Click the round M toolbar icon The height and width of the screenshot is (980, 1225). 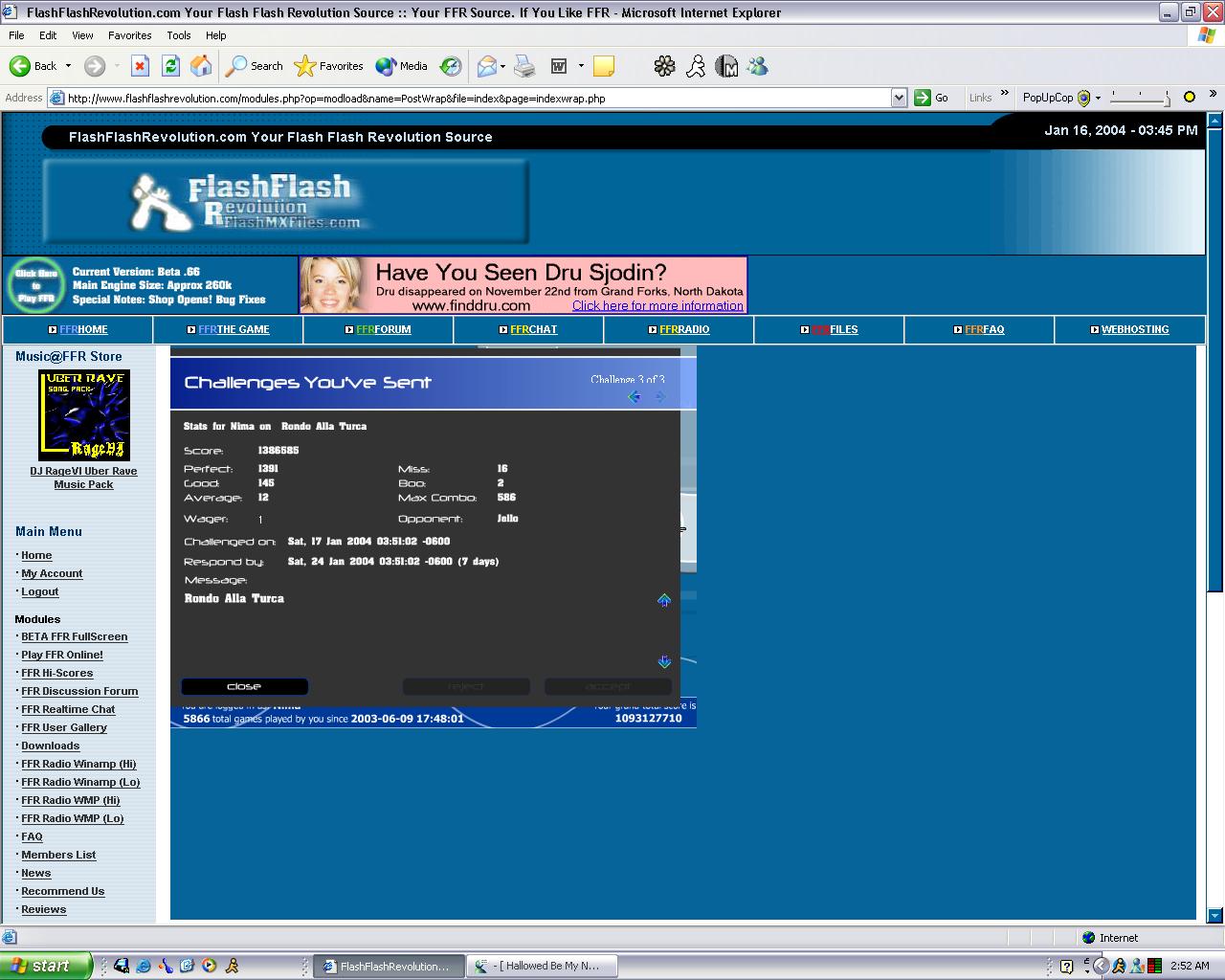(727, 66)
